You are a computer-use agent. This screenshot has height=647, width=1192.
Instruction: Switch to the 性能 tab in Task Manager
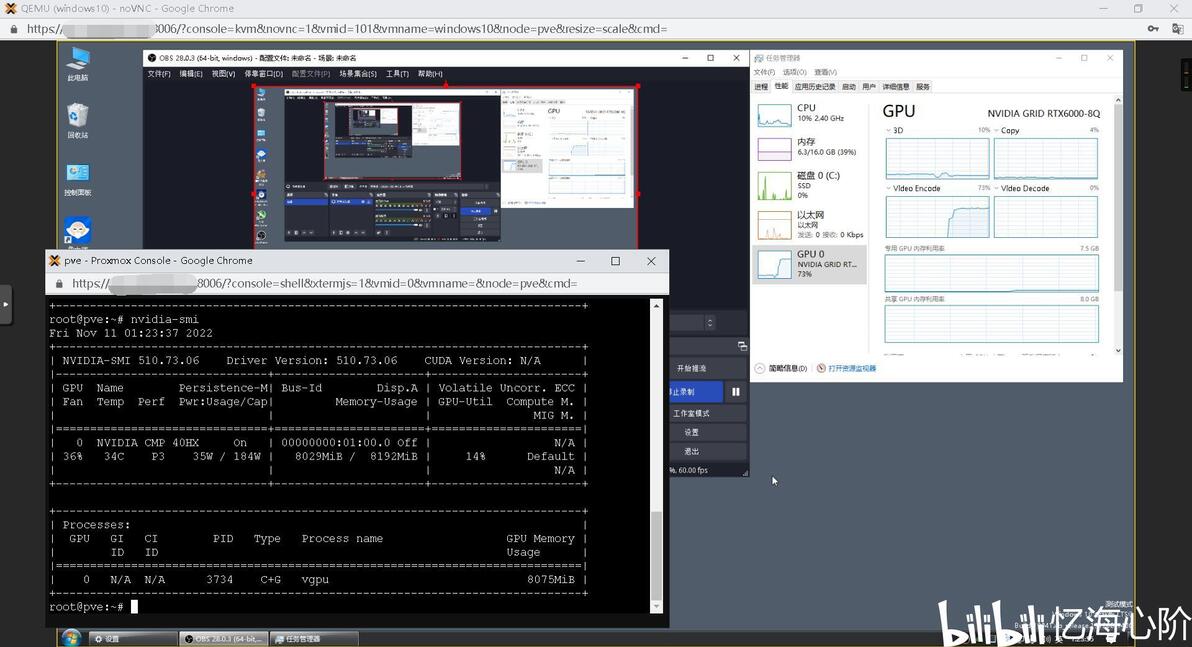(781, 86)
